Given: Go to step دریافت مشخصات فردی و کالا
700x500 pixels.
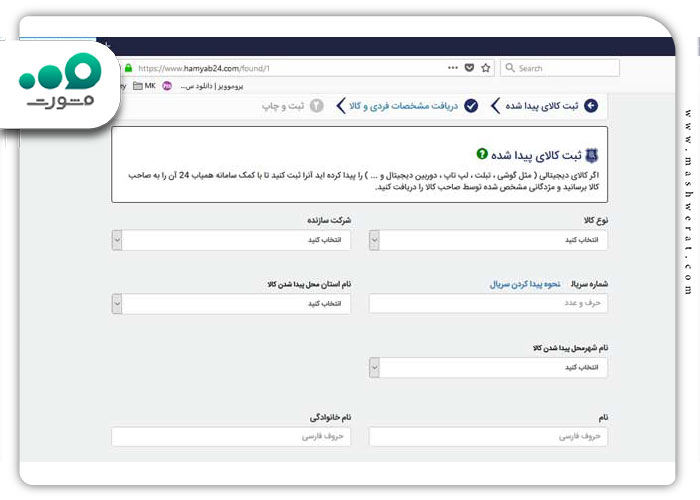Looking at the screenshot, I should tap(404, 106).
